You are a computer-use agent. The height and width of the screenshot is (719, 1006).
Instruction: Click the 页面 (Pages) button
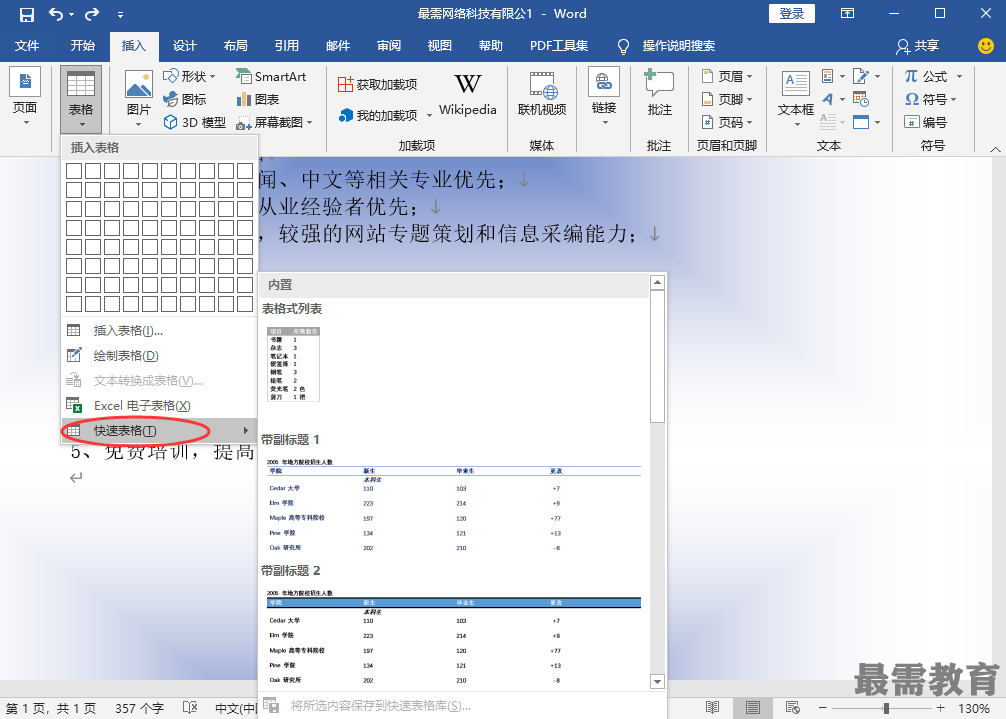(x=25, y=97)
